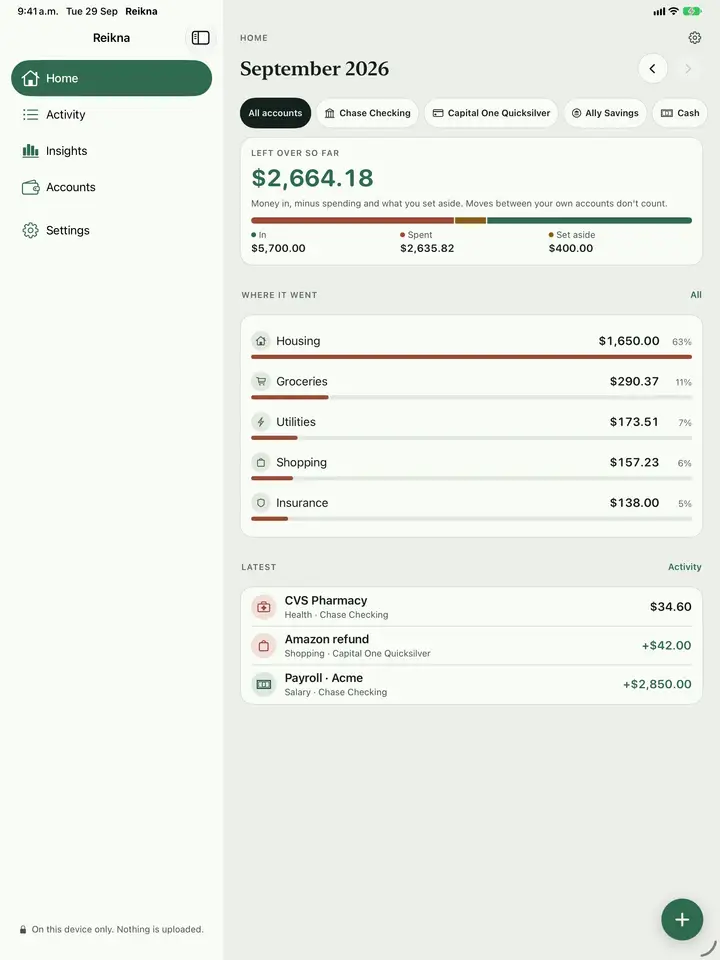The height and width of the screenshot is (960, 720).
Task: Open the Groceries $290.37 row
Action: click(x=471, y=386)
